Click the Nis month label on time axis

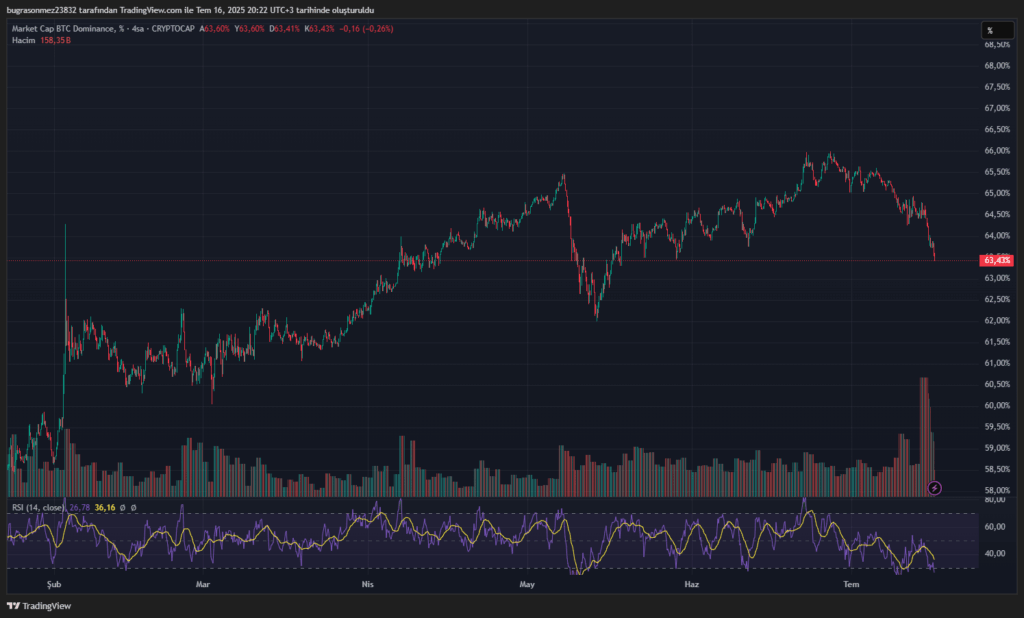(x=368, y=584)
